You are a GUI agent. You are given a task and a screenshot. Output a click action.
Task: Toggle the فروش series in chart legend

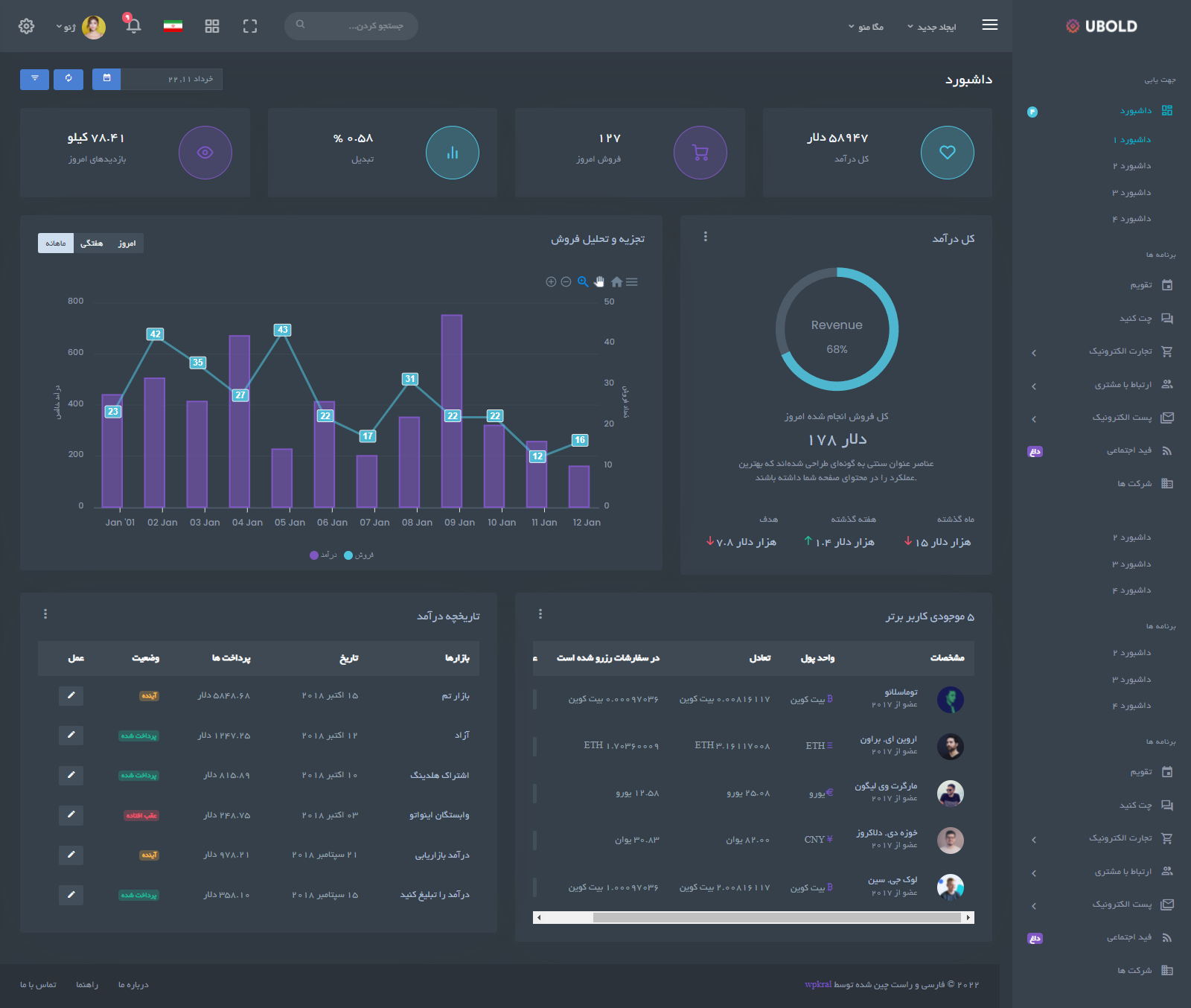point(360,555)
